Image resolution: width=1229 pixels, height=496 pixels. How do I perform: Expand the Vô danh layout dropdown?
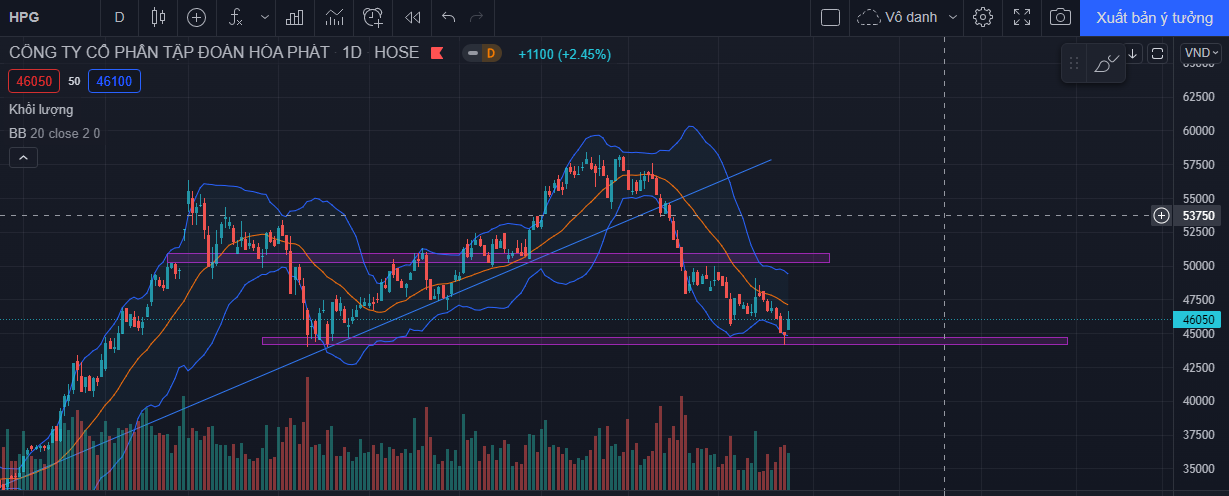908,17
